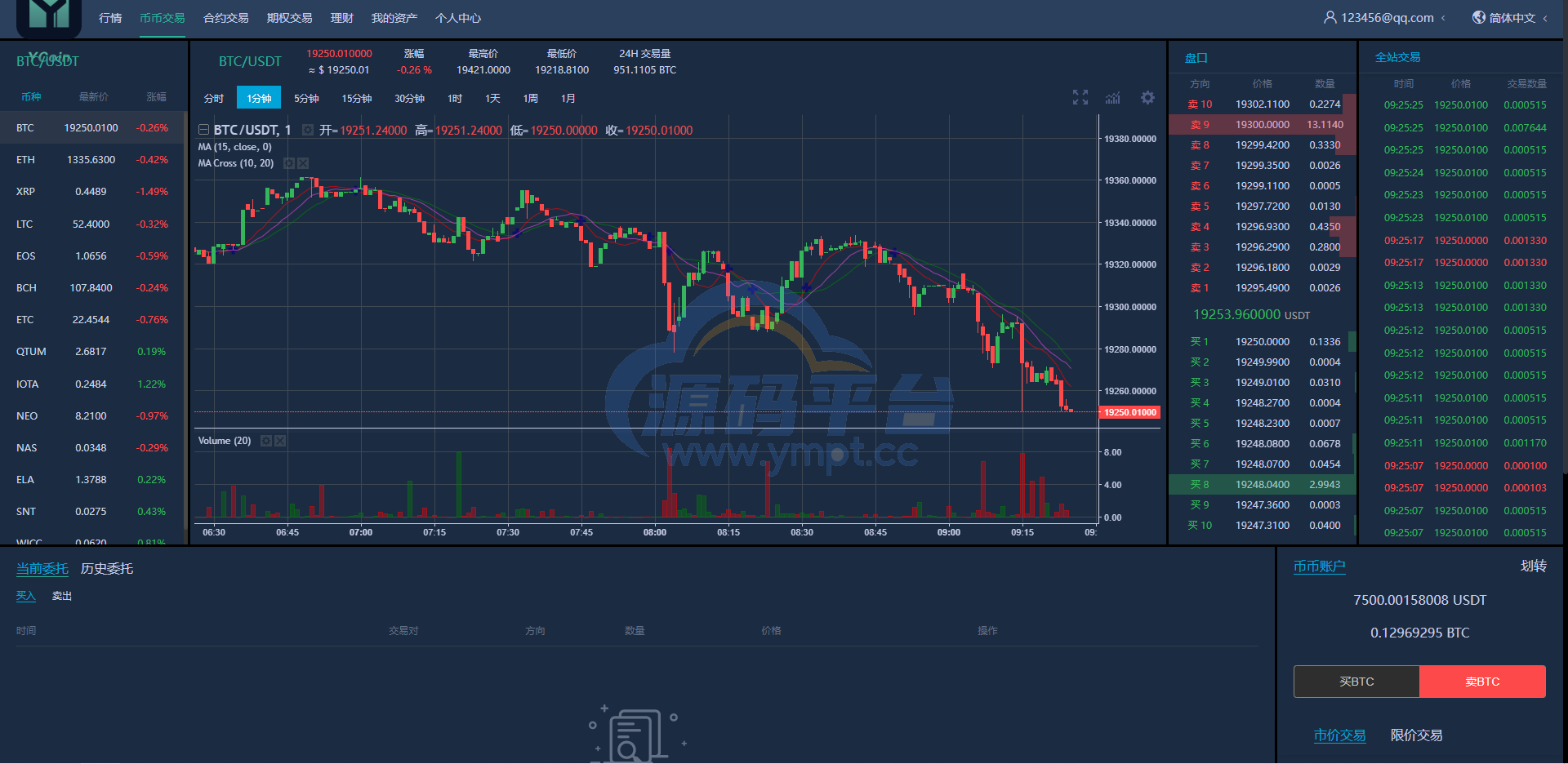Select 限价交易 order type
The height and width of the screenshot is (764, 1568).
[x=1417, y=735]
